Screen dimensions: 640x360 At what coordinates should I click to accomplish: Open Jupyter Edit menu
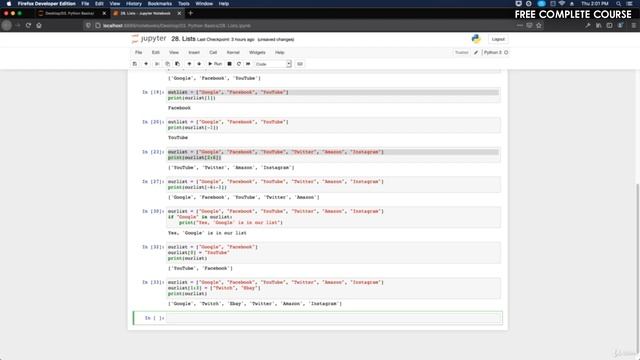point(156,53)
